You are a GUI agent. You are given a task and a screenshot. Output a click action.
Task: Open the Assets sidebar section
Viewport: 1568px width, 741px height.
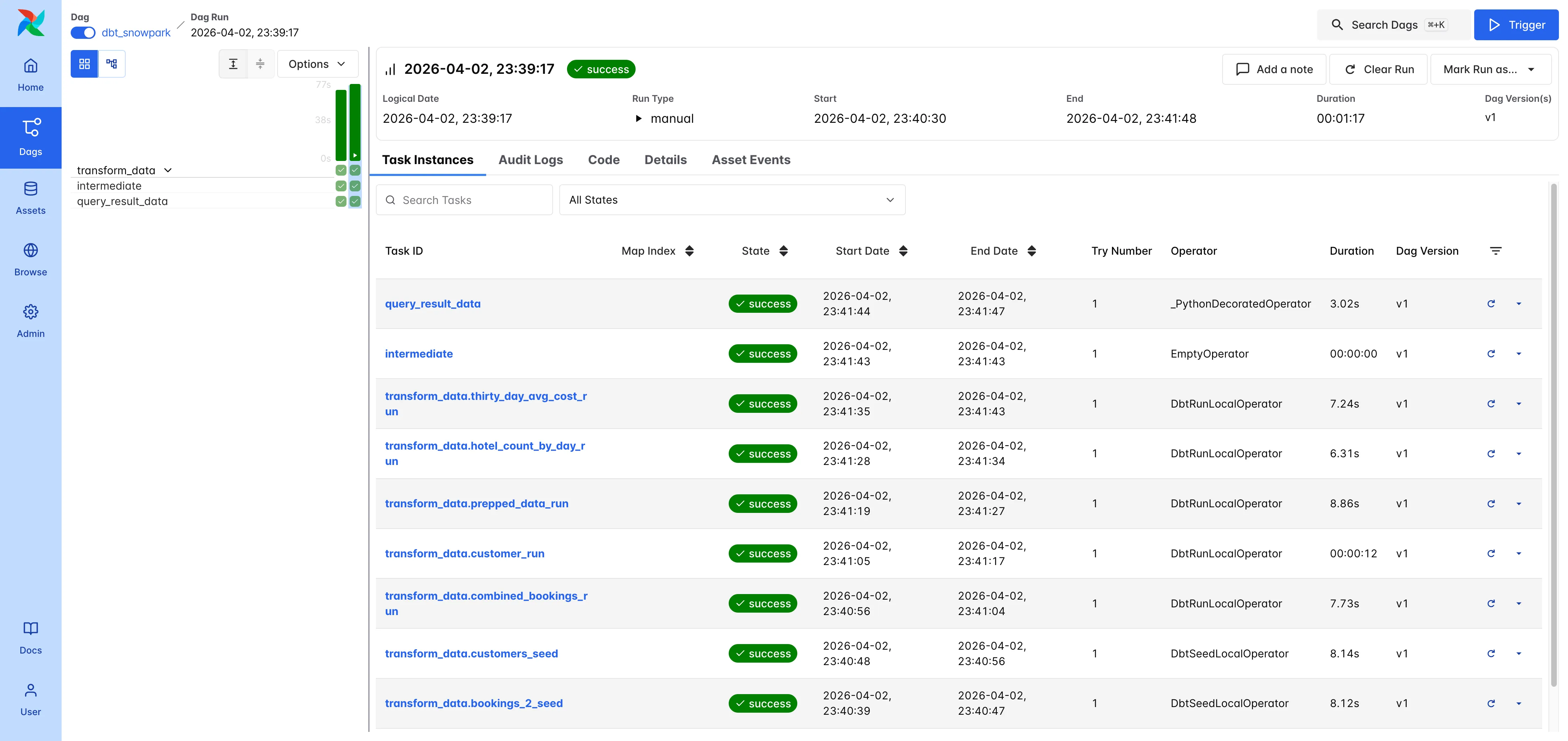tap(30, 198)
